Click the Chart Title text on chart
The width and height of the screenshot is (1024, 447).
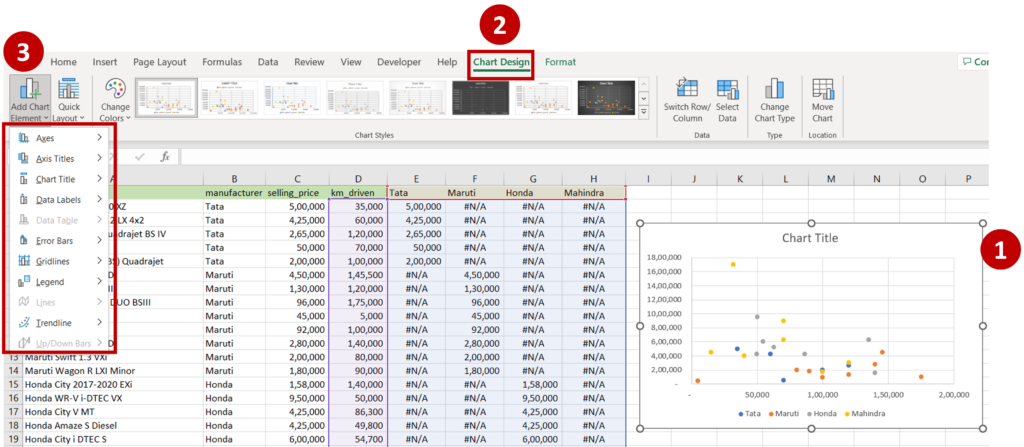810,239
